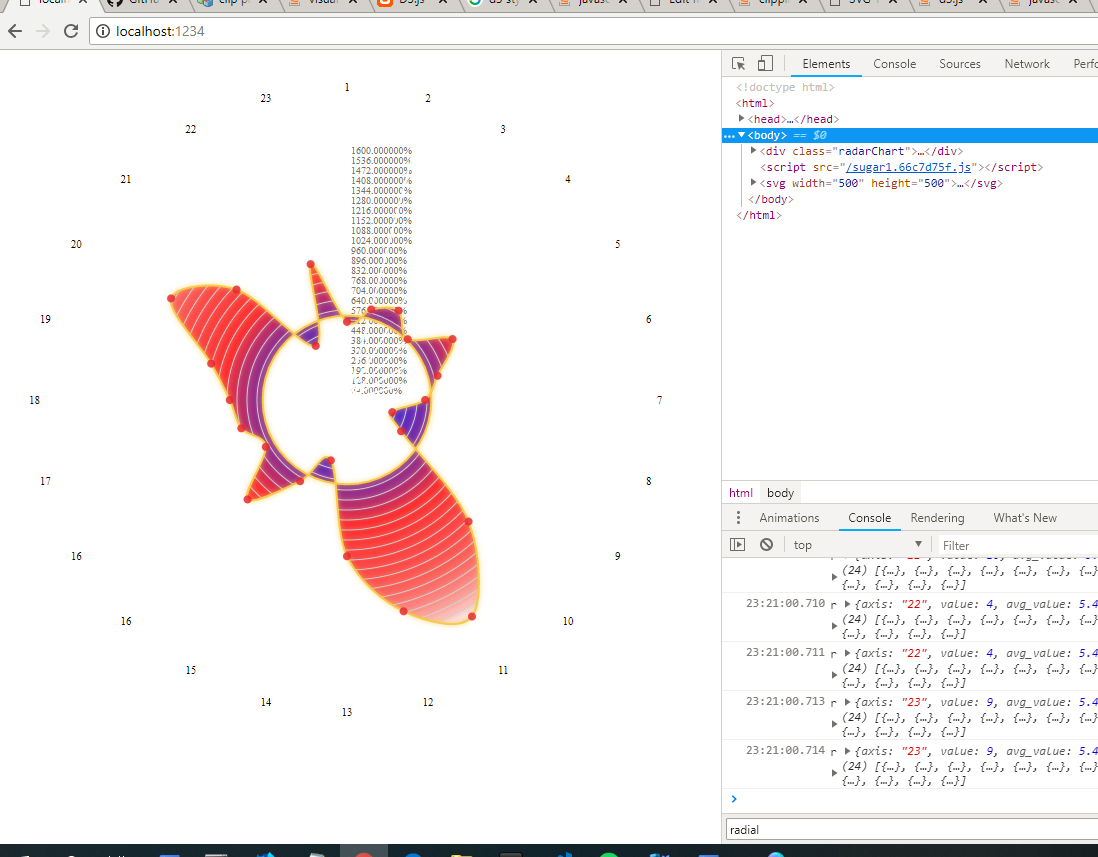
Task: Select the Console drawer tab
Action: pyautogui.click(x=869, y=518)
